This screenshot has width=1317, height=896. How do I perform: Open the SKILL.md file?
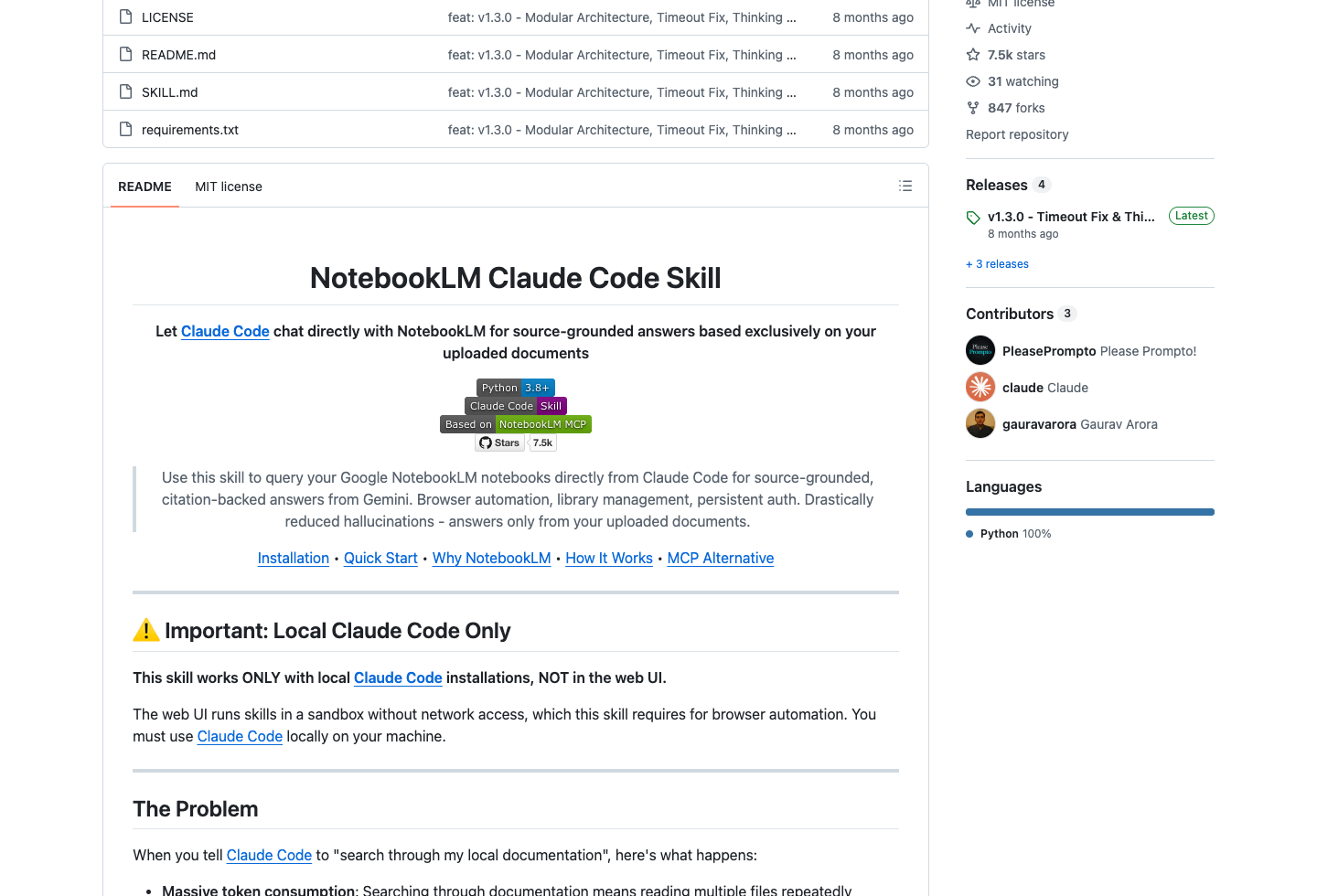coord(169,92)
